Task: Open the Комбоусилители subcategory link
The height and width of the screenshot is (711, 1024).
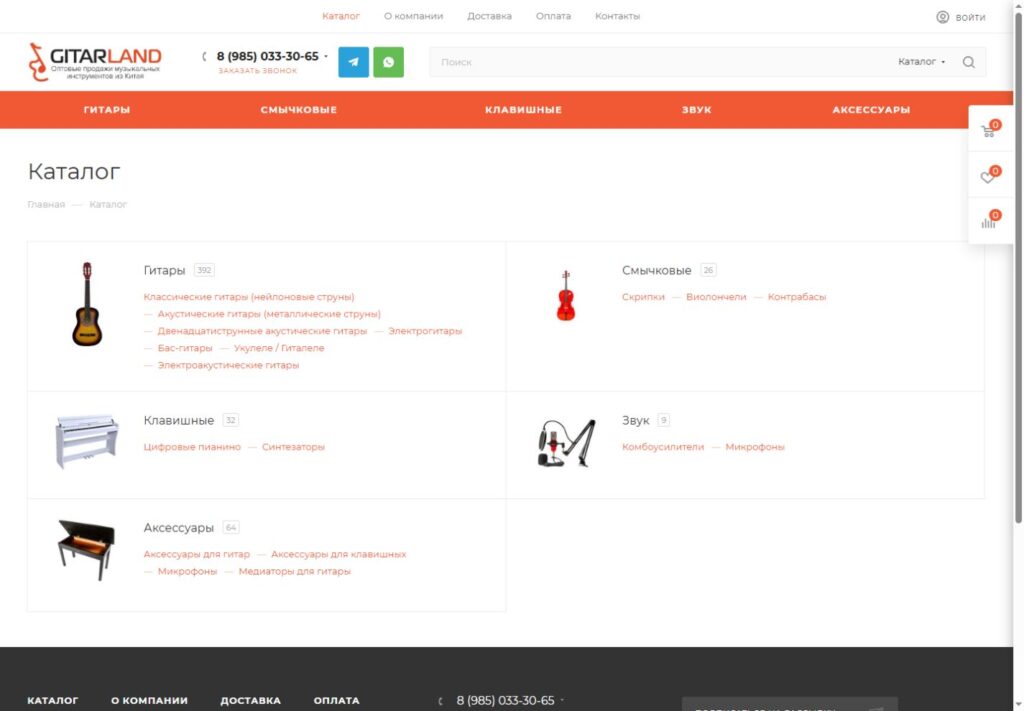Action: 663,447
